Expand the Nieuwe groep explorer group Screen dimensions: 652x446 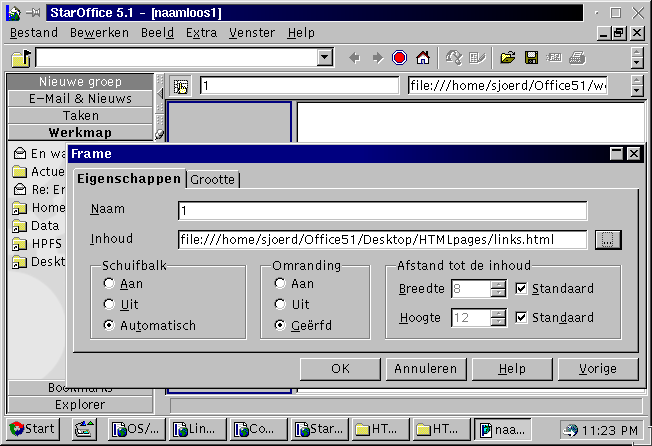click(x=80, y=82)
